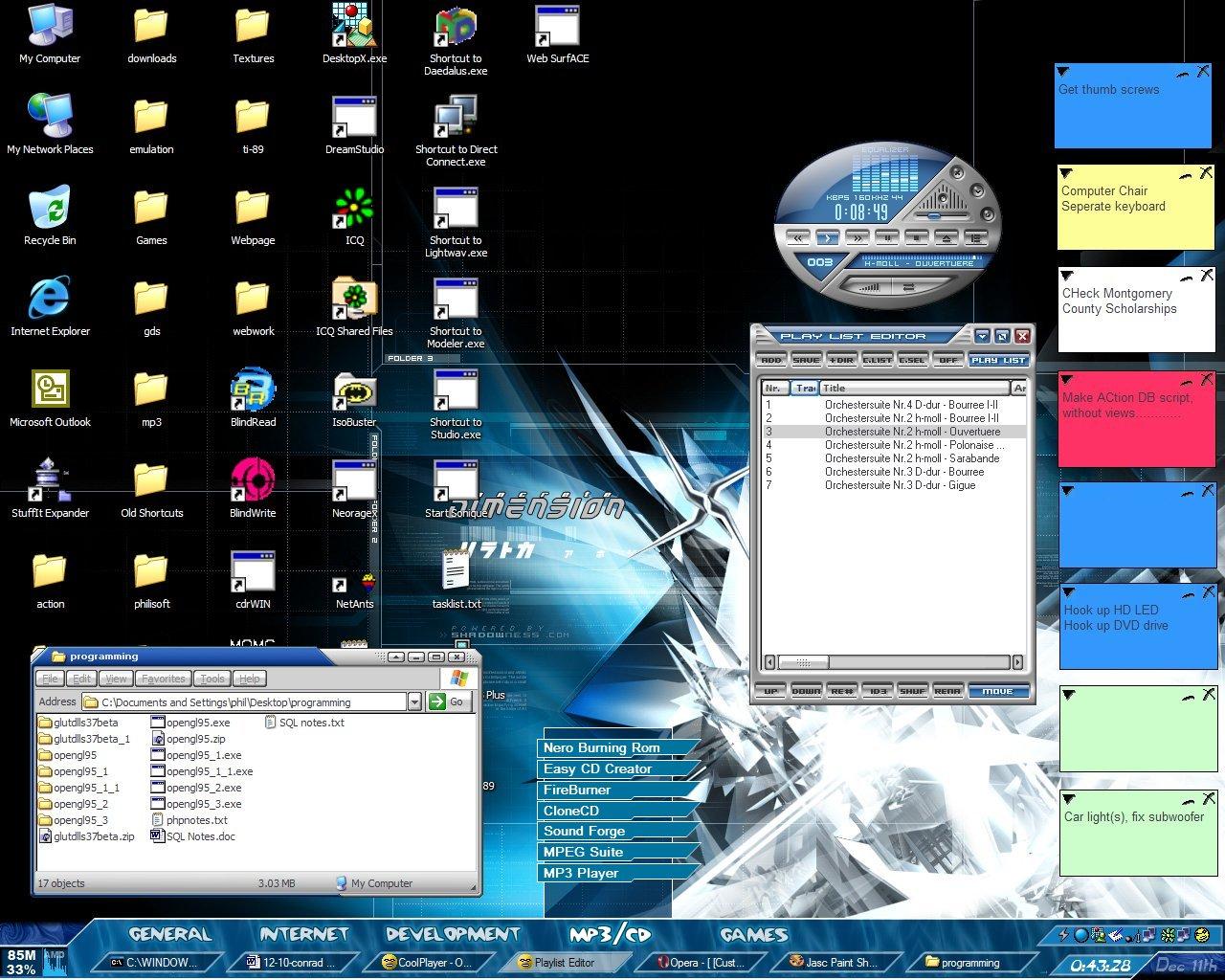Open the Play List Editor dropdown arrow button
The image size is (1225, 980).
(x=983, y=336)
